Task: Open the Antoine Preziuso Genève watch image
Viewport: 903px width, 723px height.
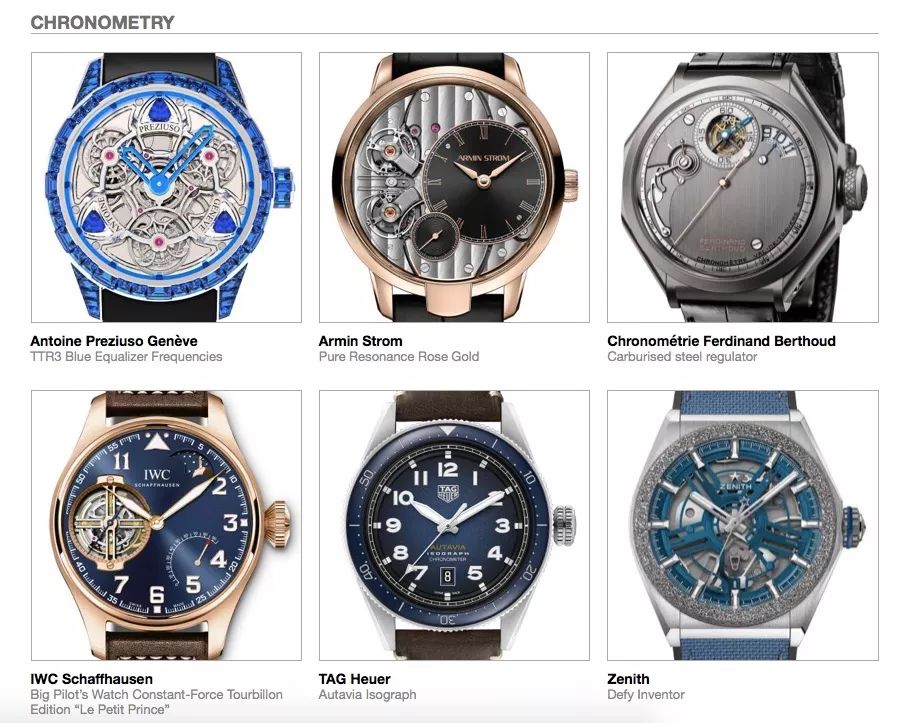Action: 166,187
